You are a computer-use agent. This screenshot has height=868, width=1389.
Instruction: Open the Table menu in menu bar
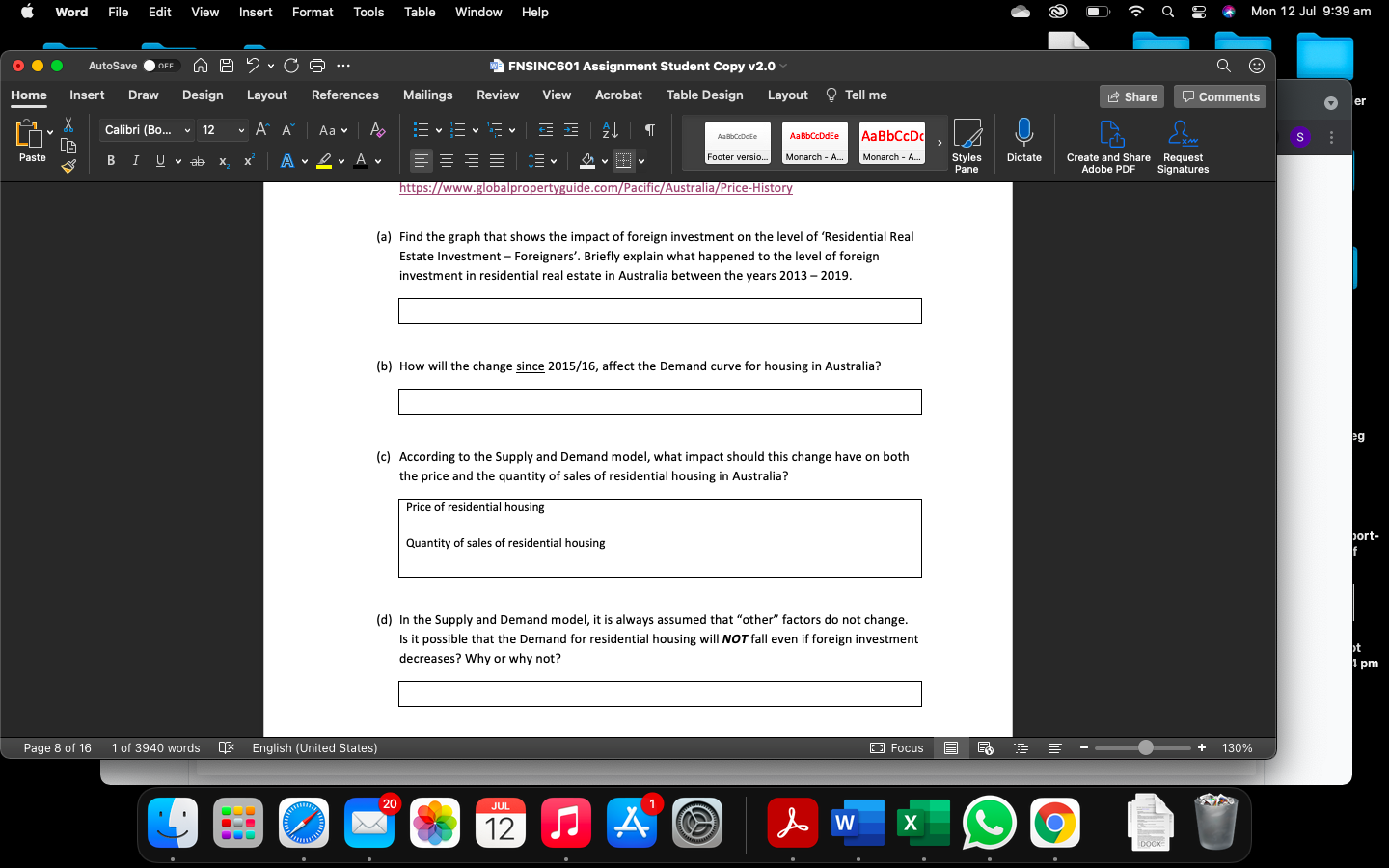(x=420, y=12)
